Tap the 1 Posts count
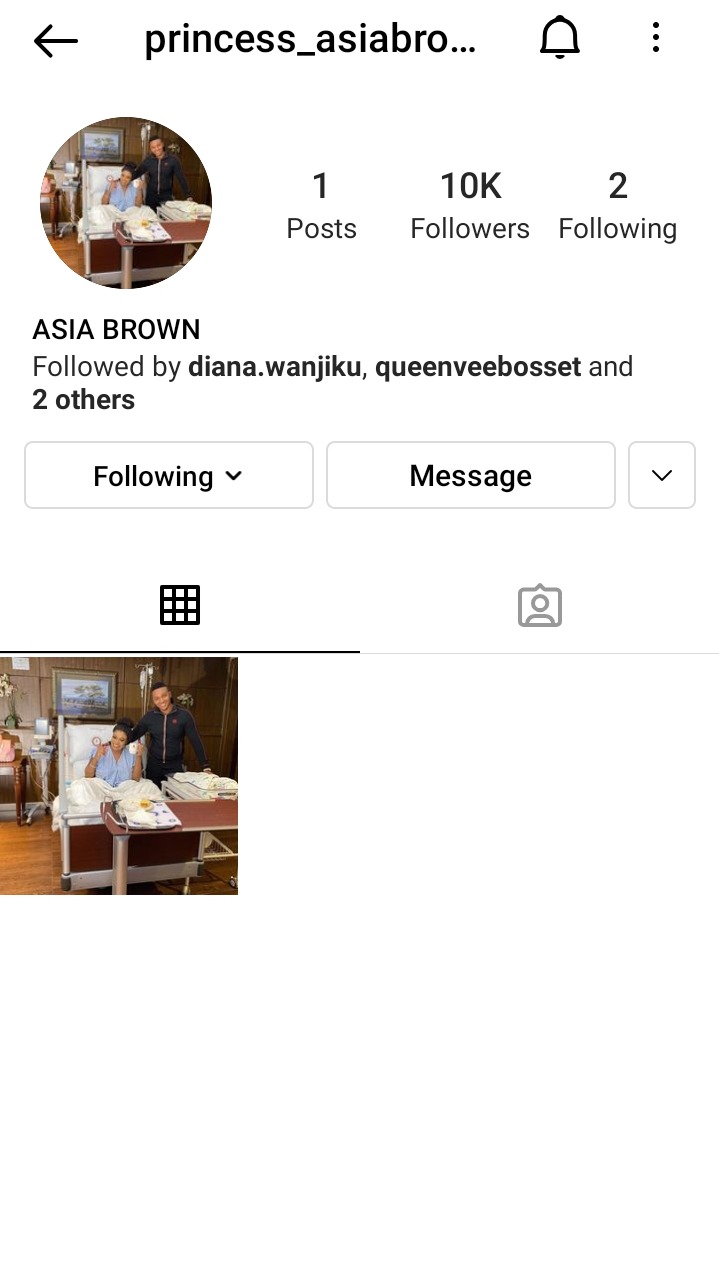The height and width of the screenshot is (1268, 719). [321, 206]
